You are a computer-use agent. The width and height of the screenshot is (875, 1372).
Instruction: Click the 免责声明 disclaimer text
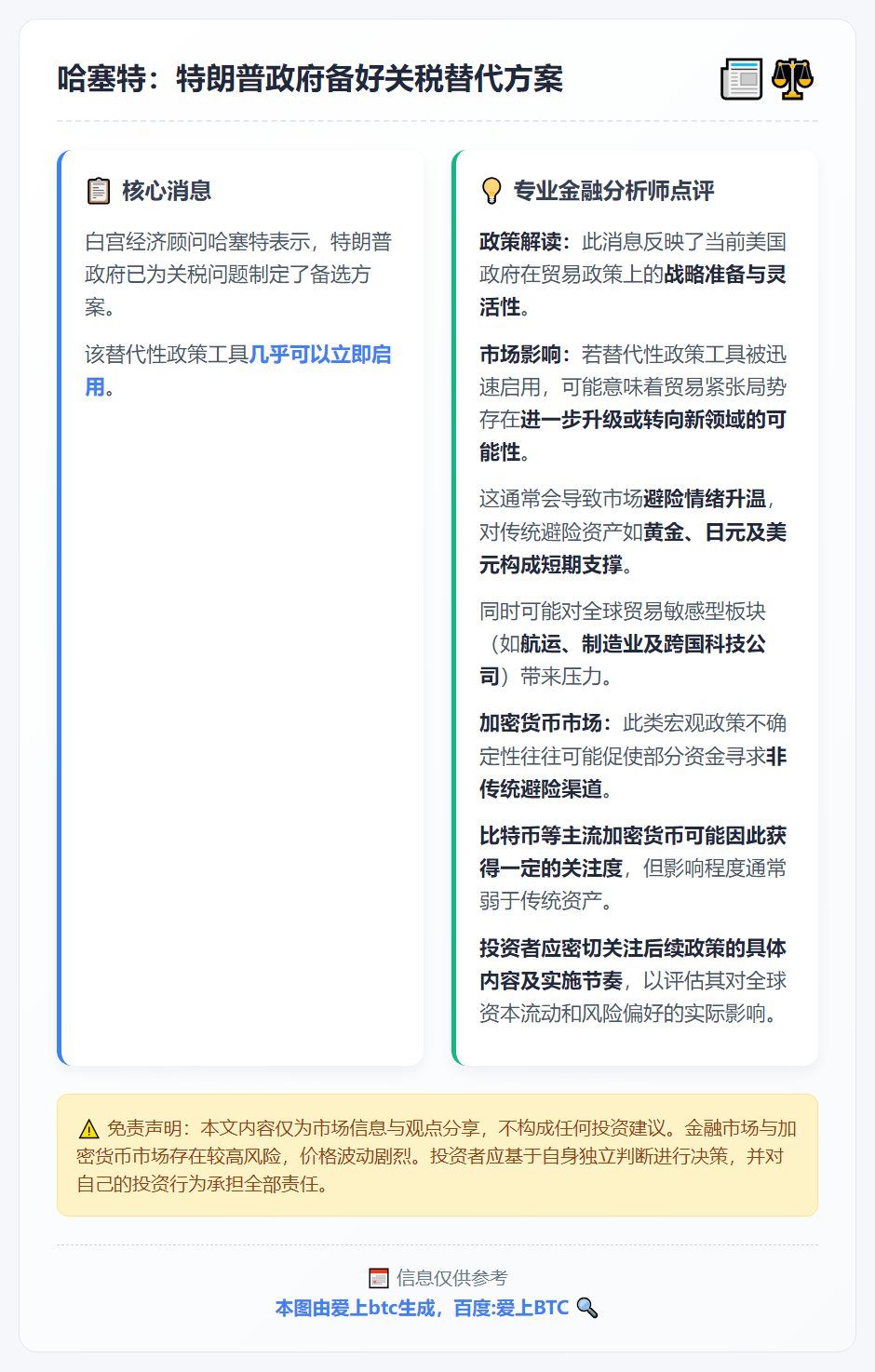coord(437,1156)
